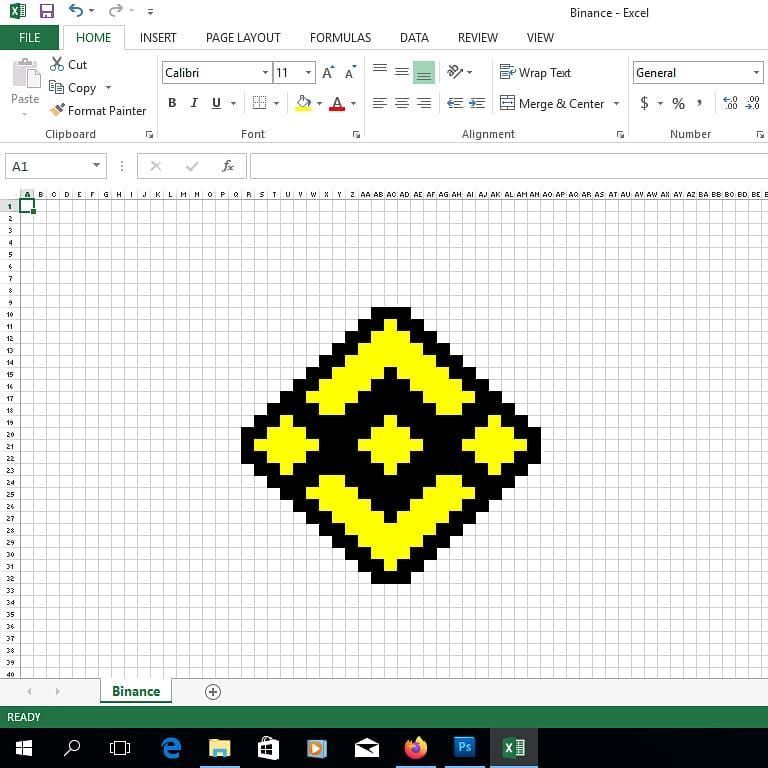Apply Comma Style icon
The image size is (768, 768).
coord(699,103)
